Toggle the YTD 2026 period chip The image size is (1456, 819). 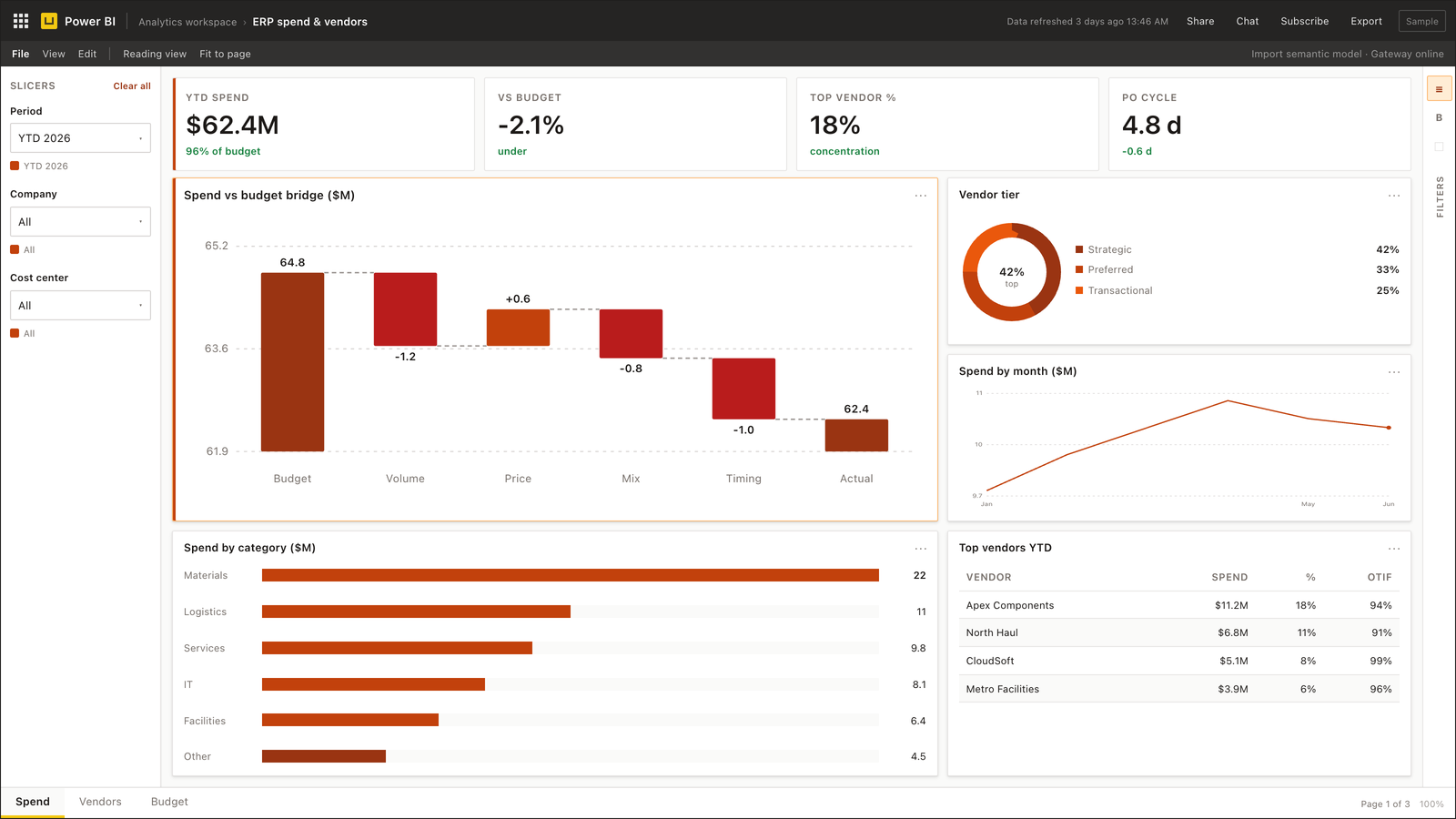coord(39,166)
